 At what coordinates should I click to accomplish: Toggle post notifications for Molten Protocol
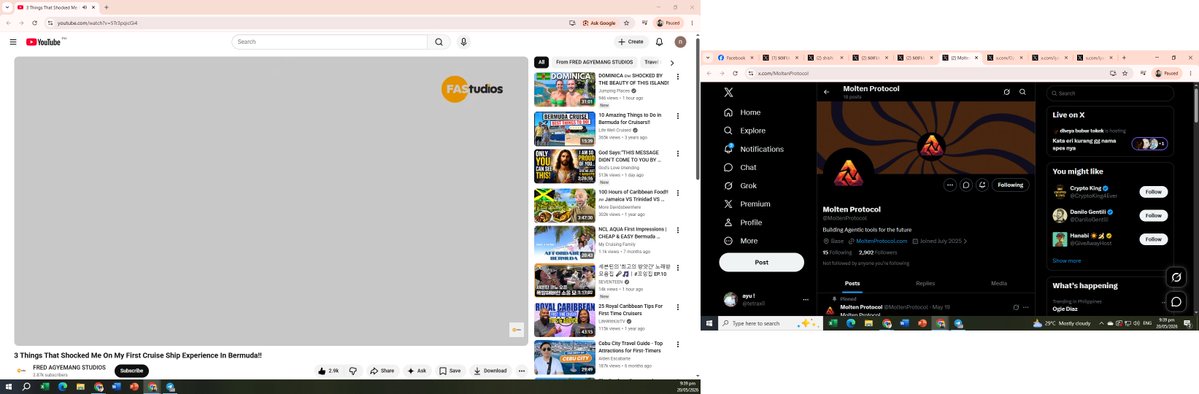click(x=982, y=185)
